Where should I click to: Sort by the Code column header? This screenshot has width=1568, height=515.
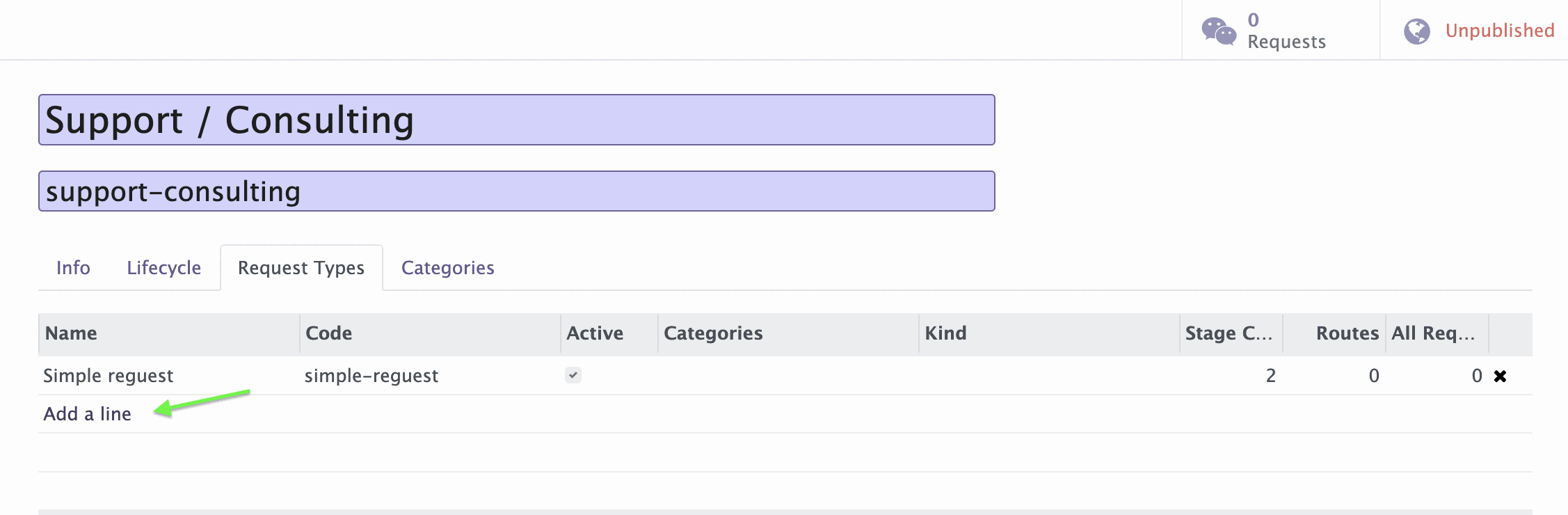pyautogui.click(x=329, y=333)
